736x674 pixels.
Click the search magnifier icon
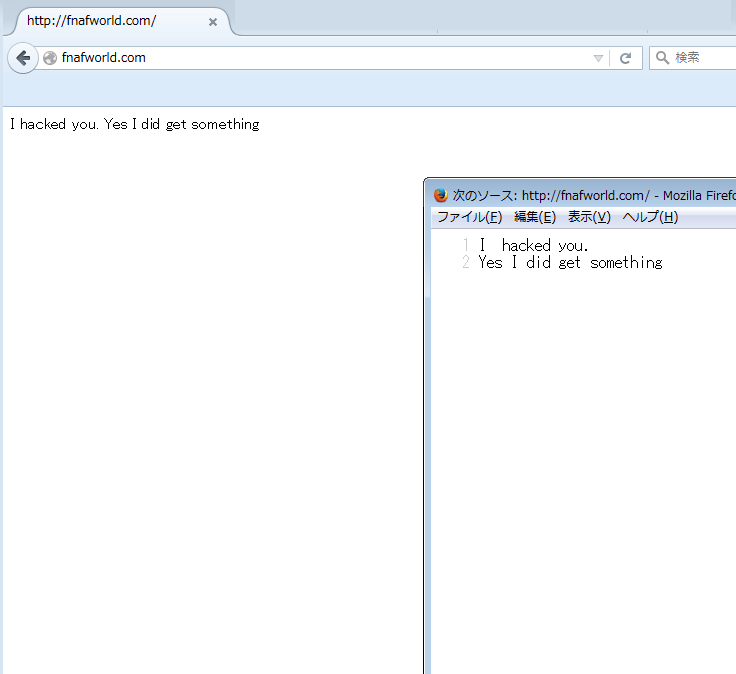point(662,58)
